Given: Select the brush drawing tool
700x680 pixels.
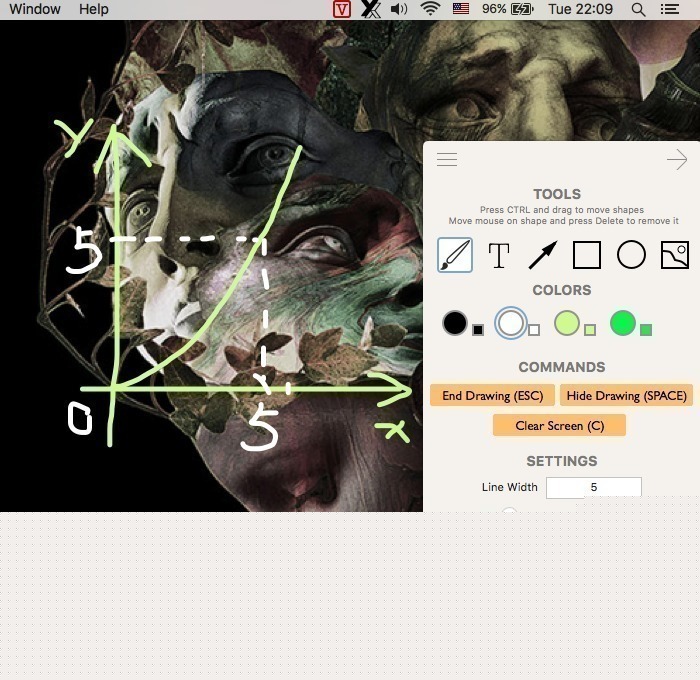Looking at the screenshot, I should pyautogui.click(x=455, y=255).
